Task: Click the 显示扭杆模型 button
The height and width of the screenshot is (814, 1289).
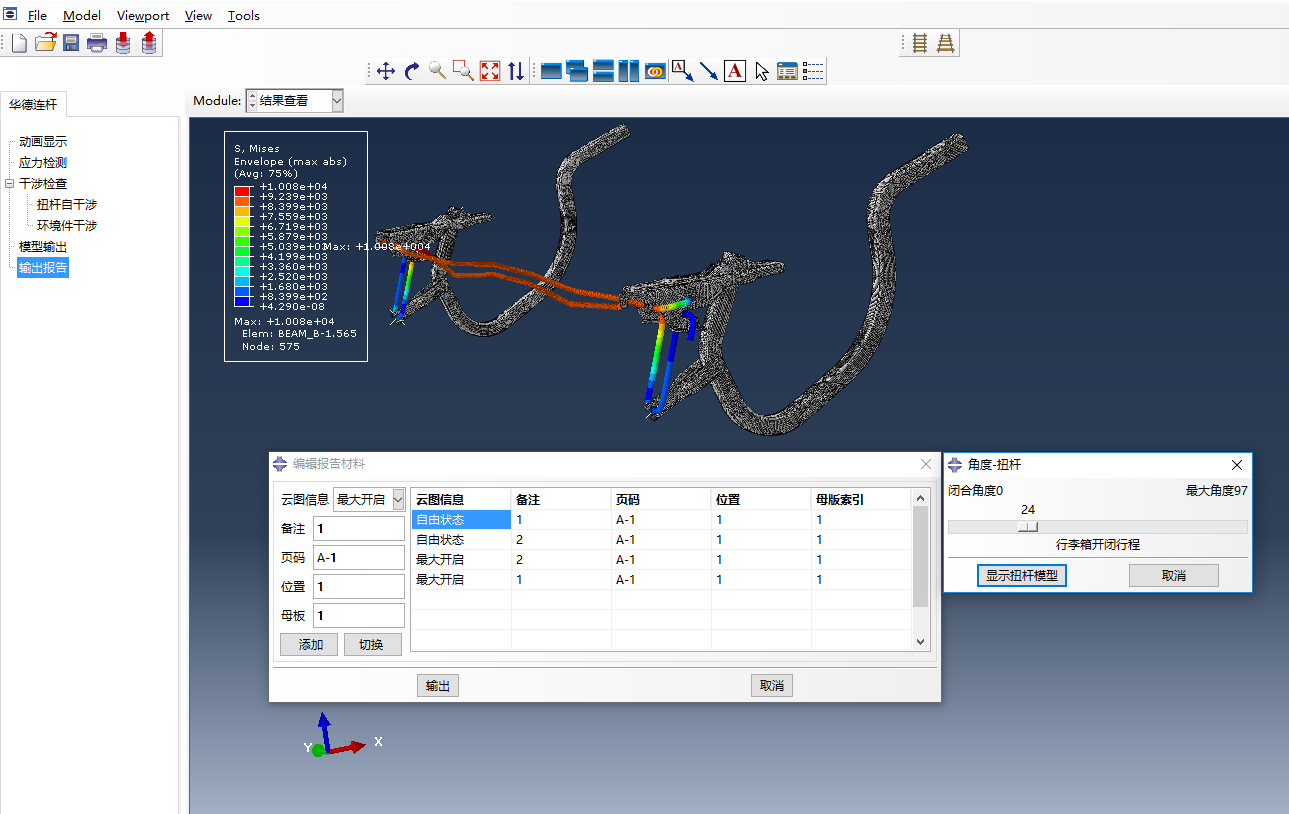Action: 1021,576
